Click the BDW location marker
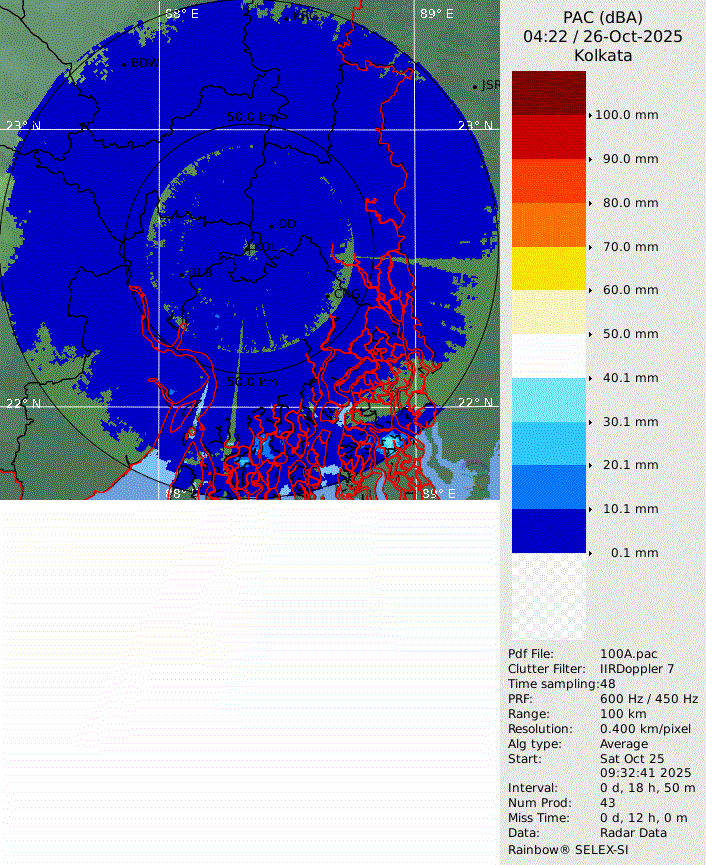The image size is (706, 865). [x=124, y=64]
